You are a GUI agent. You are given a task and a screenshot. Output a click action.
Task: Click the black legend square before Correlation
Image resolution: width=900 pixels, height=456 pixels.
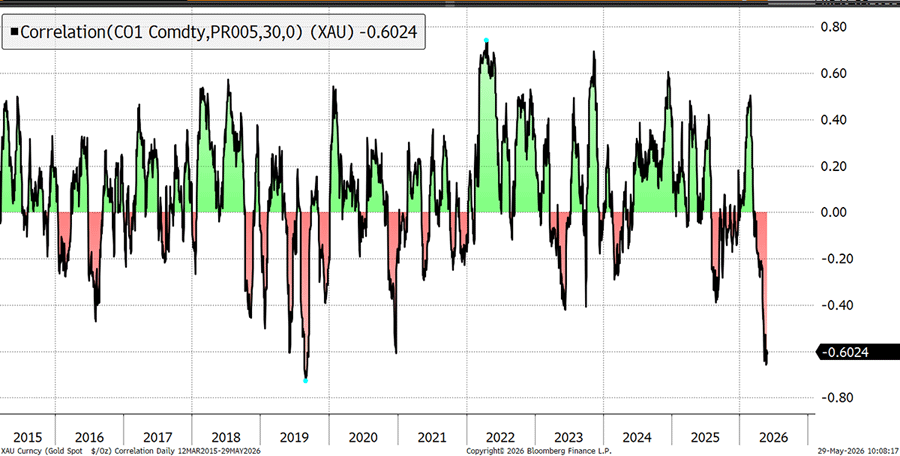[14, 32]
